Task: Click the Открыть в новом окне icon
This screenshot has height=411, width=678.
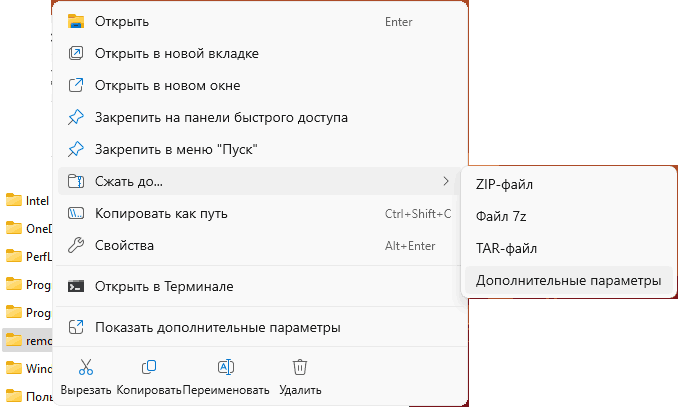Action: coord(76,85)
